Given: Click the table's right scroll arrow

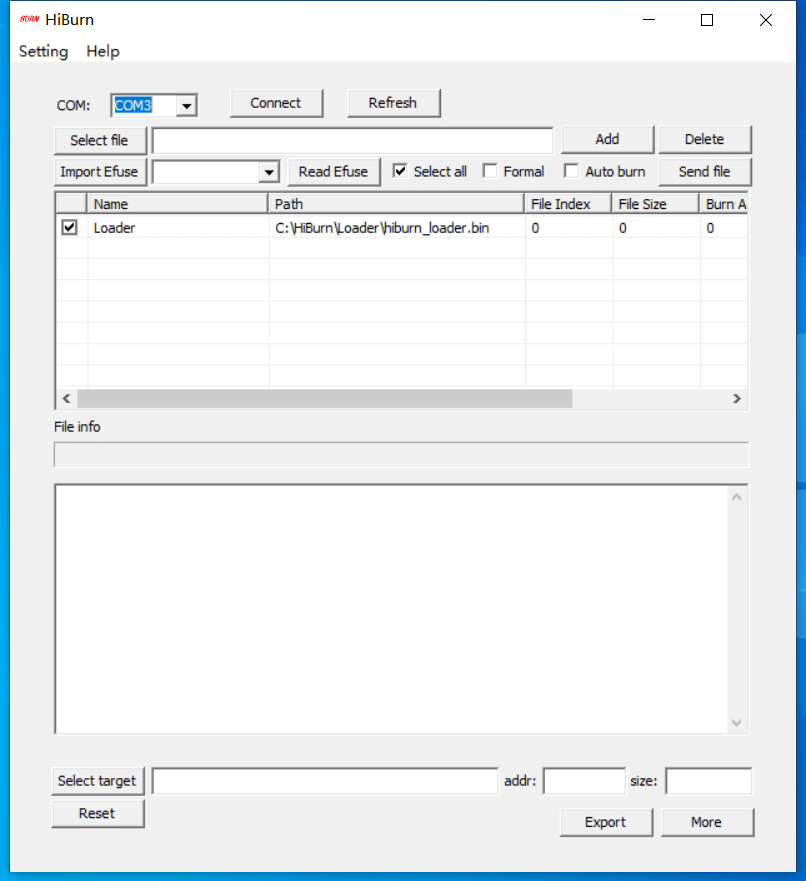Looking at the screenshot, I should [737, 398].
